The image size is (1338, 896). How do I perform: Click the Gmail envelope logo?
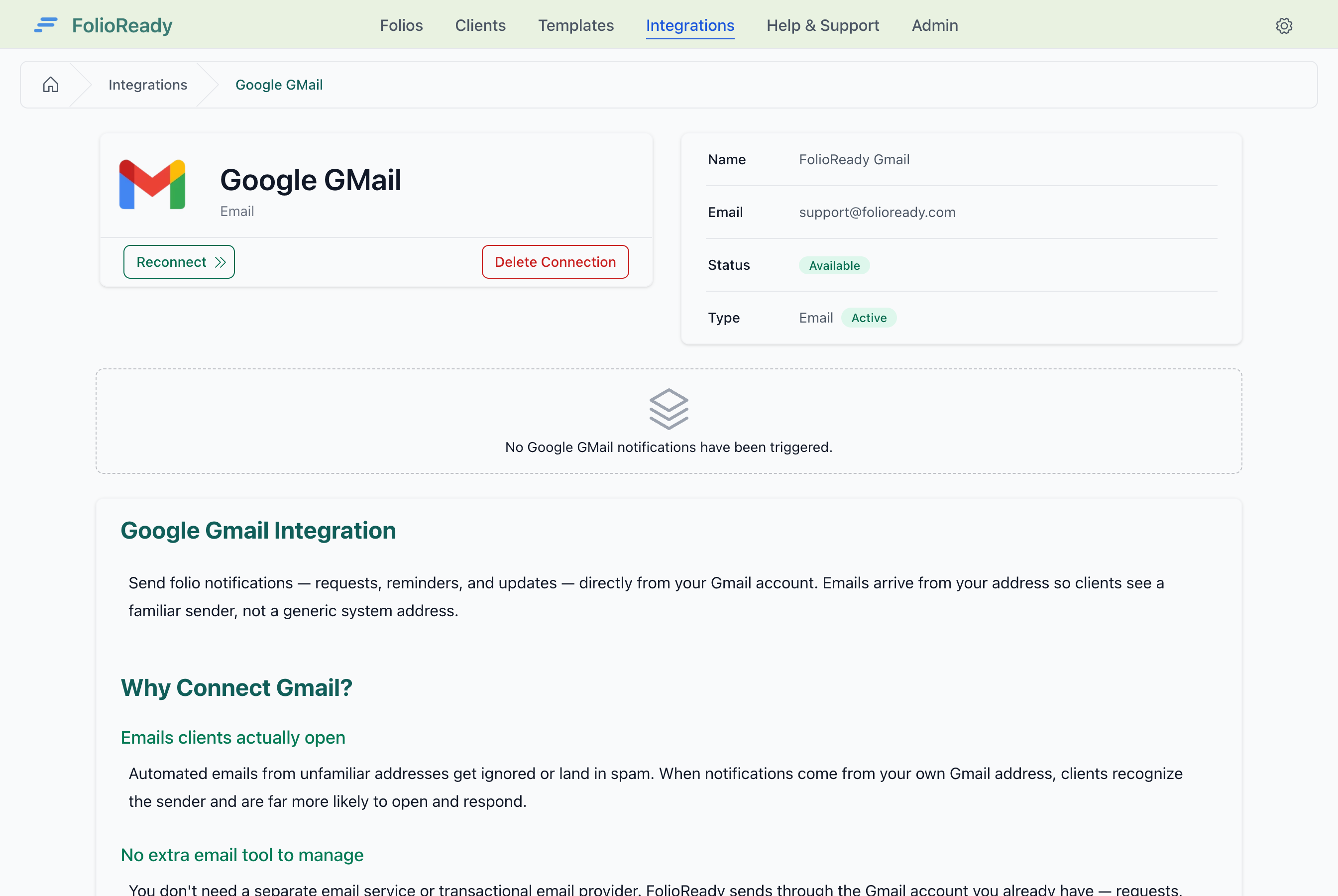[152, 185]
